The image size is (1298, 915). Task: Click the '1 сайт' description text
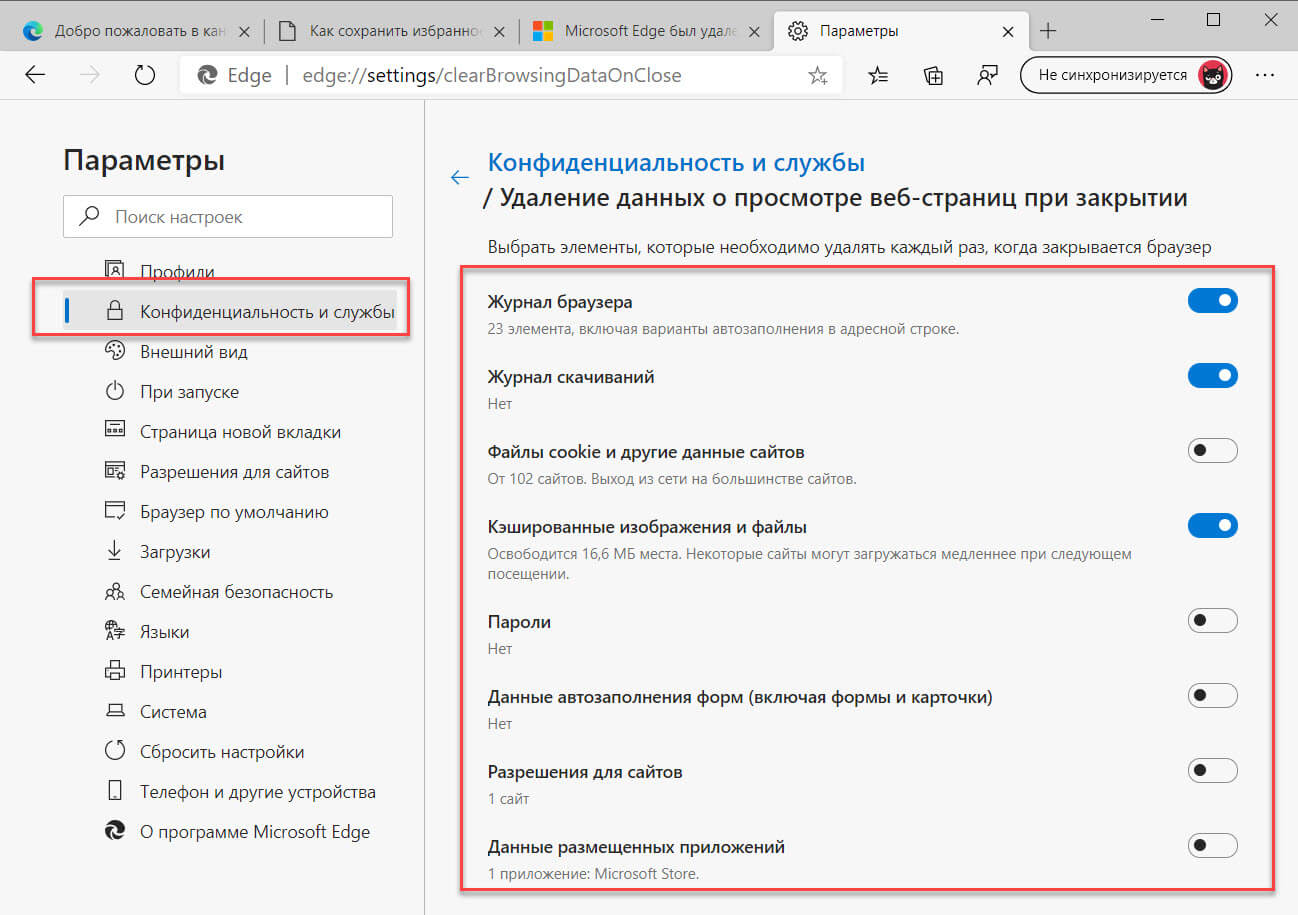pyautogui.click(x=508, y=799)
